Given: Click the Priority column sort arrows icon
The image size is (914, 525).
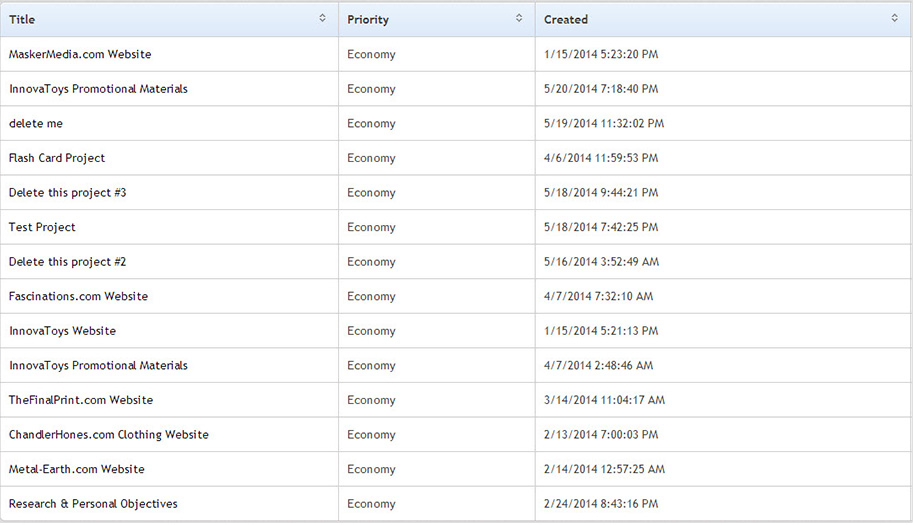Looking at the screenshot, I should [519, 18].
